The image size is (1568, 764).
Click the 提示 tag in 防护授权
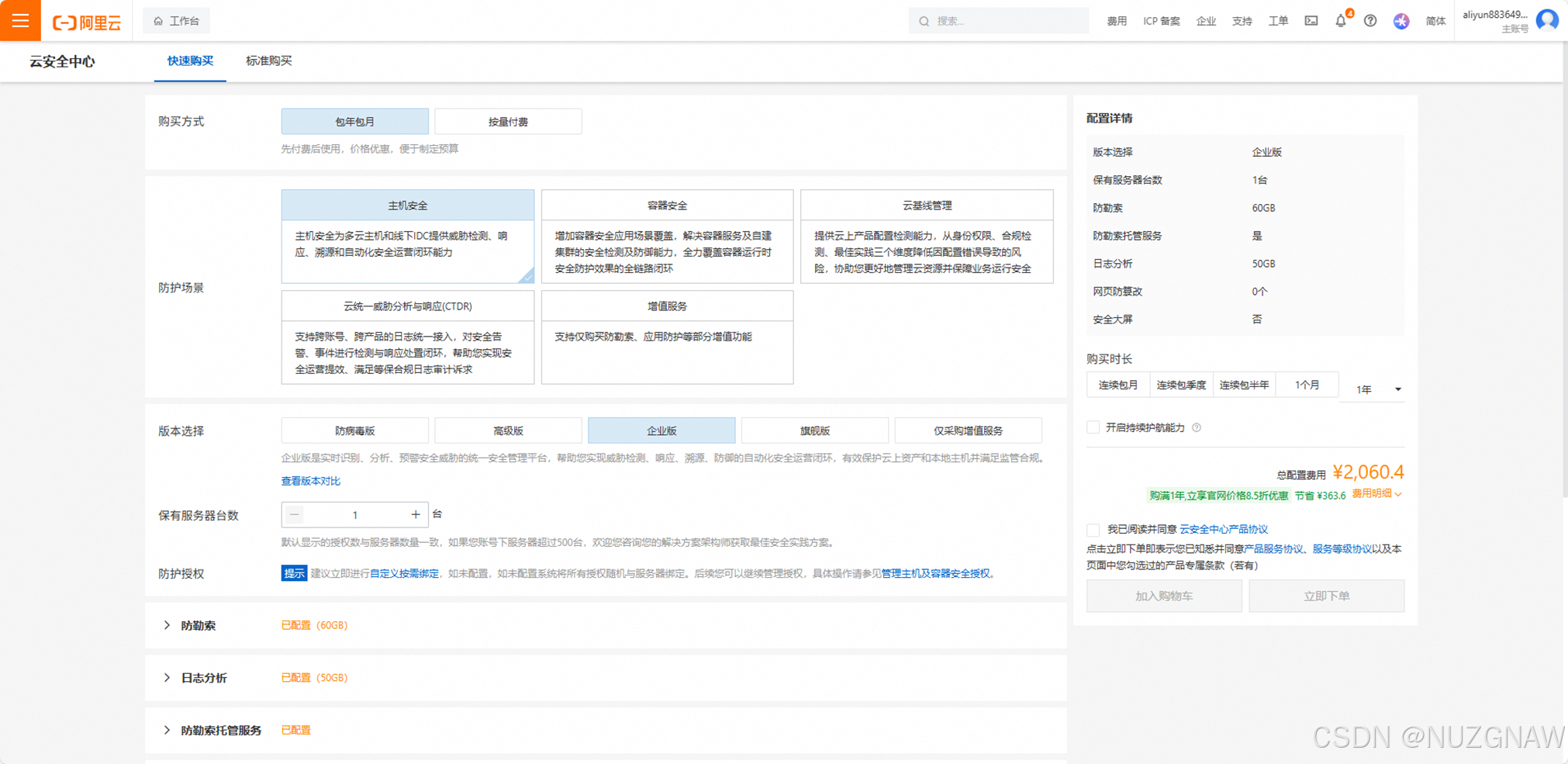click(294, 573)
